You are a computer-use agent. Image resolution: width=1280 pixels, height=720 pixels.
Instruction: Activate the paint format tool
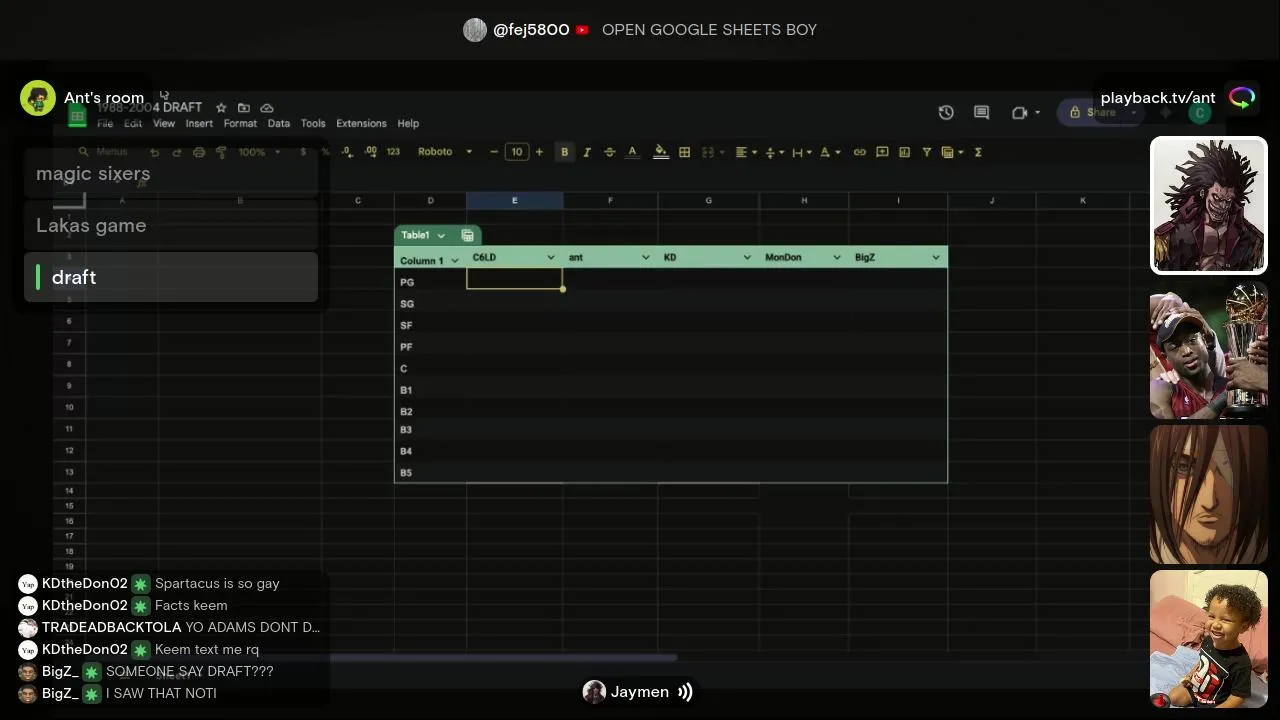[x=221, y=152]
